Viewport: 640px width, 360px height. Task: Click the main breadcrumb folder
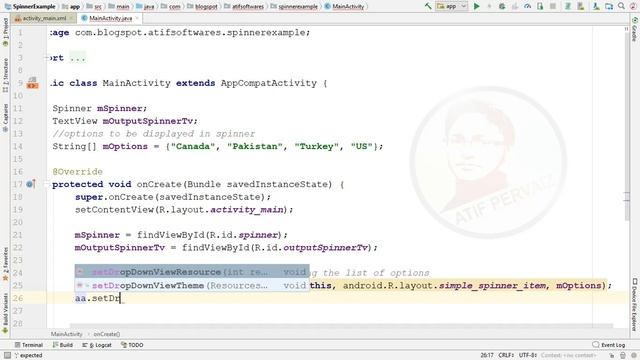[119, 7]
